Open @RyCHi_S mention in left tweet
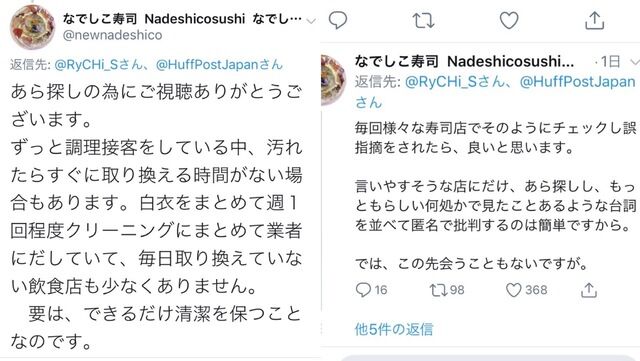This screenshot has width=640, height=361. tap(98, 65)
